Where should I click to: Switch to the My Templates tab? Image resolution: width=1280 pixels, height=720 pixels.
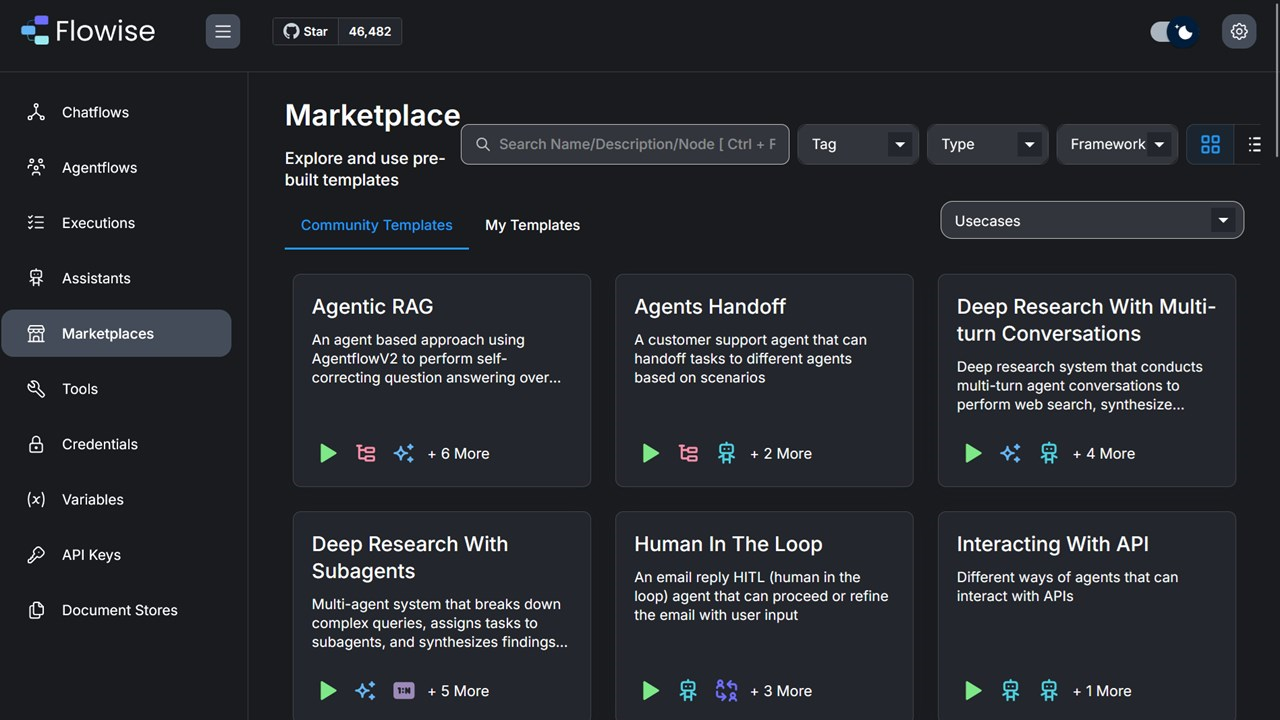coord(532,225)
